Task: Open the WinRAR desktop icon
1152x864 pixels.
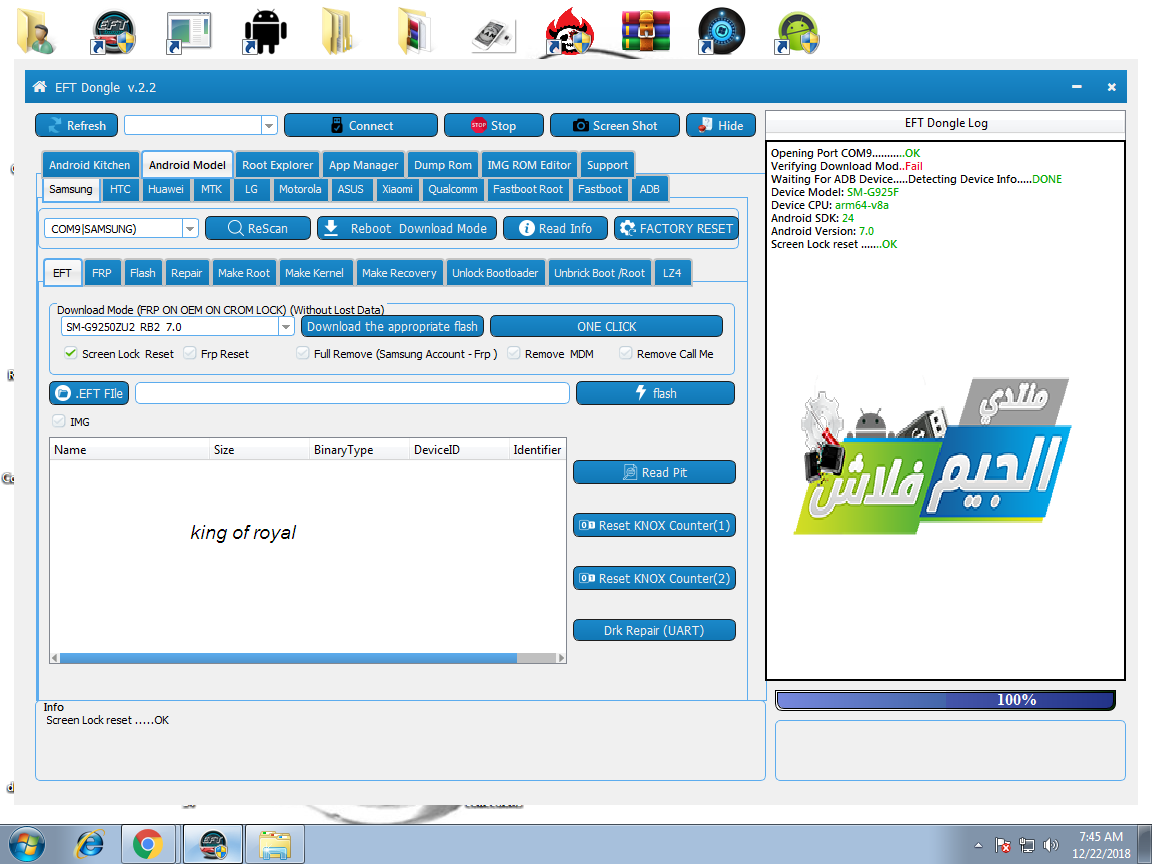Action: pyautogui.click(x=645, y=31)
